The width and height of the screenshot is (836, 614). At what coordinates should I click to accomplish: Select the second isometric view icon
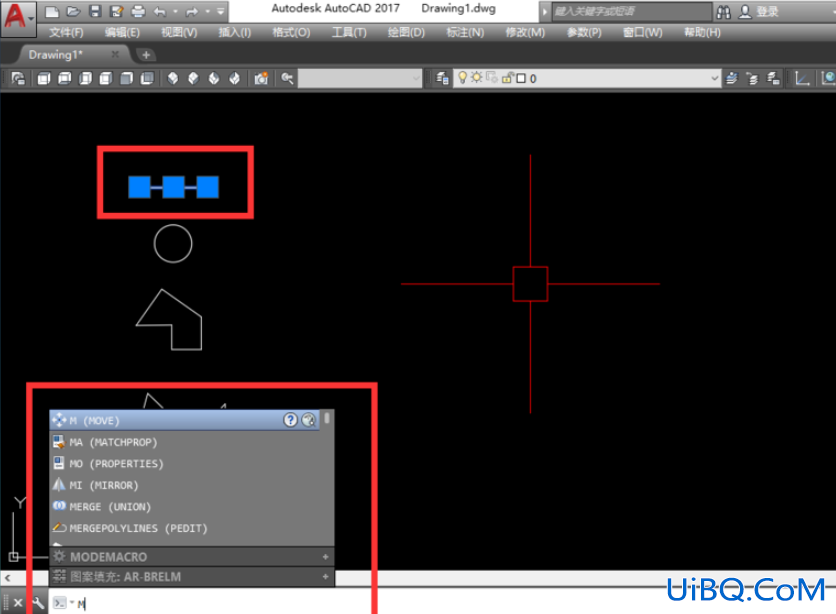194,78
